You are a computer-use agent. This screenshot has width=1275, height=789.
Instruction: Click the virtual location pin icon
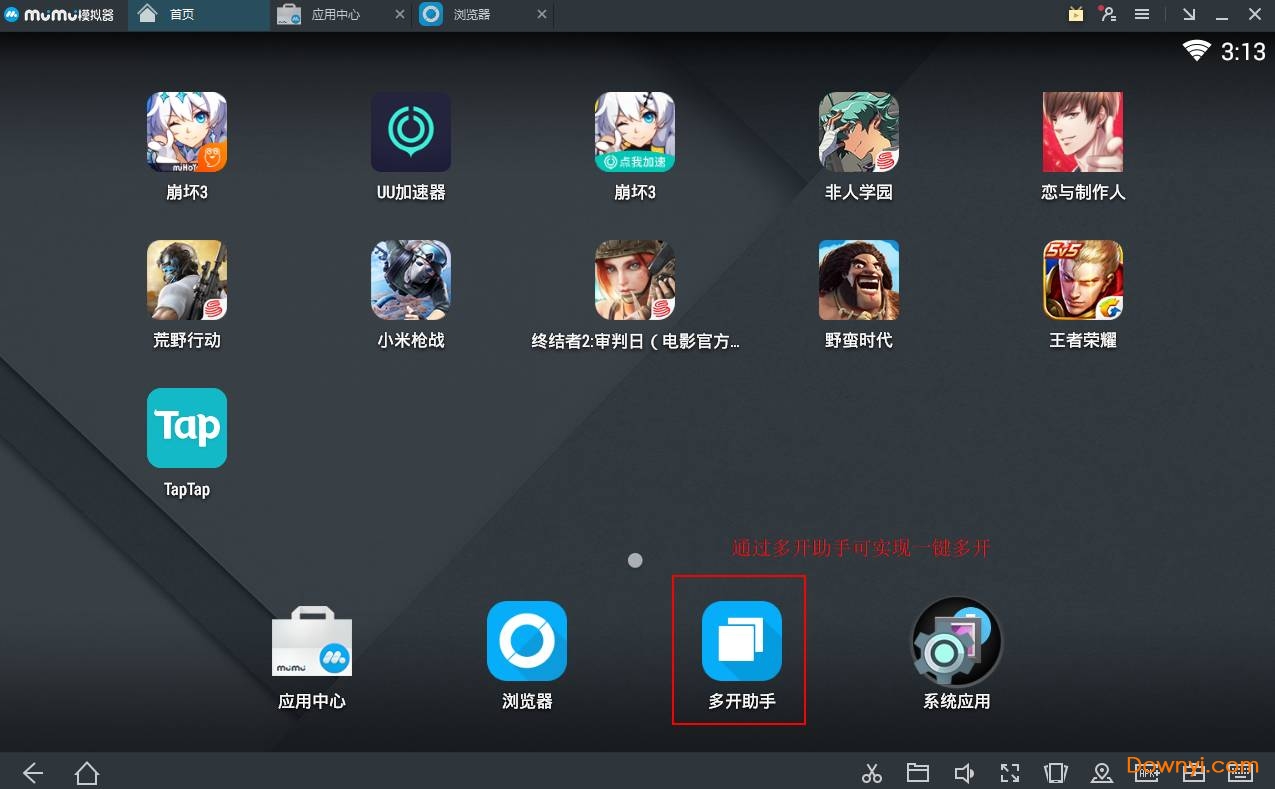[1102, 773]
